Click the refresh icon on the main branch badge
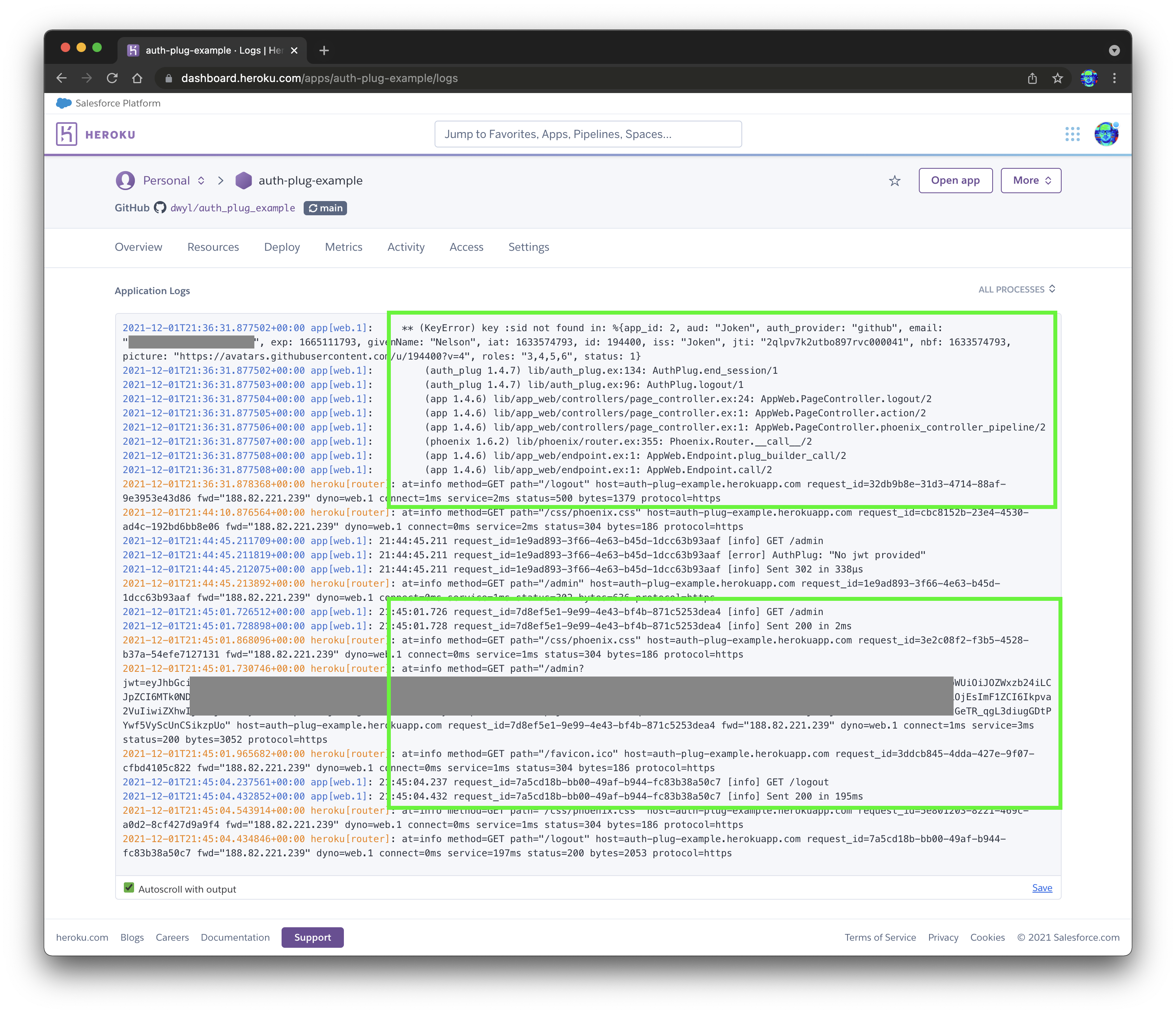This screenshot has width=1176, height=1014. point(313,208)
